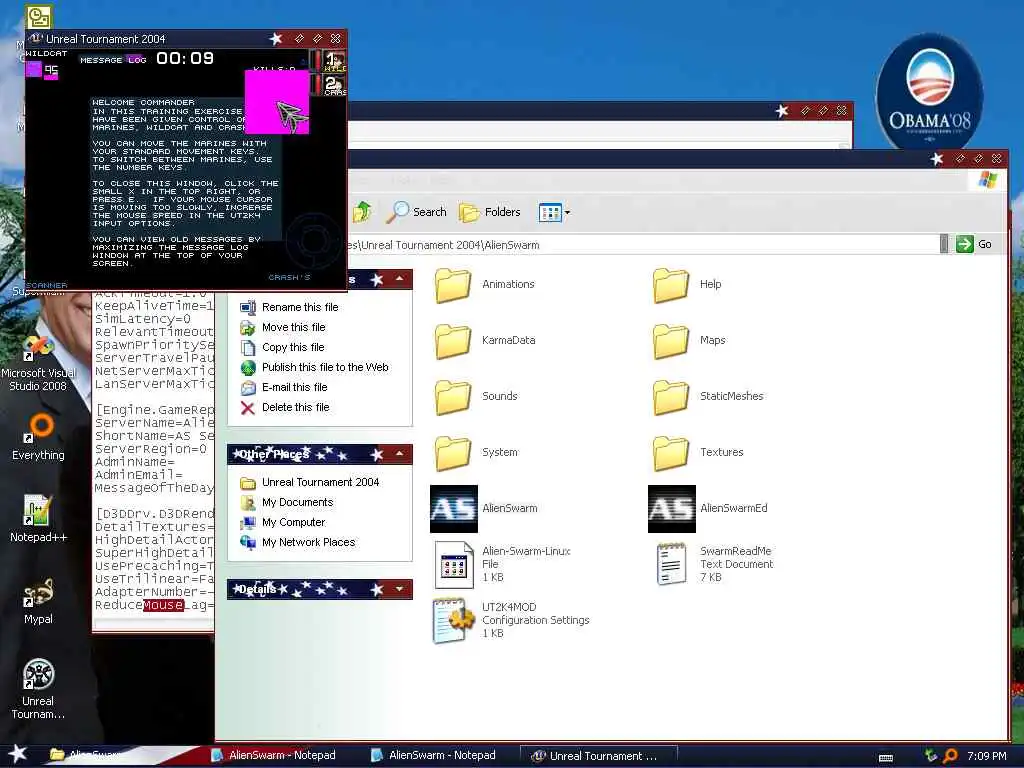Click the keyboard tray icon
Image resolution: width=1024 pixels, height=768 pixels.
pyautogui.click(x=886, y=758)
